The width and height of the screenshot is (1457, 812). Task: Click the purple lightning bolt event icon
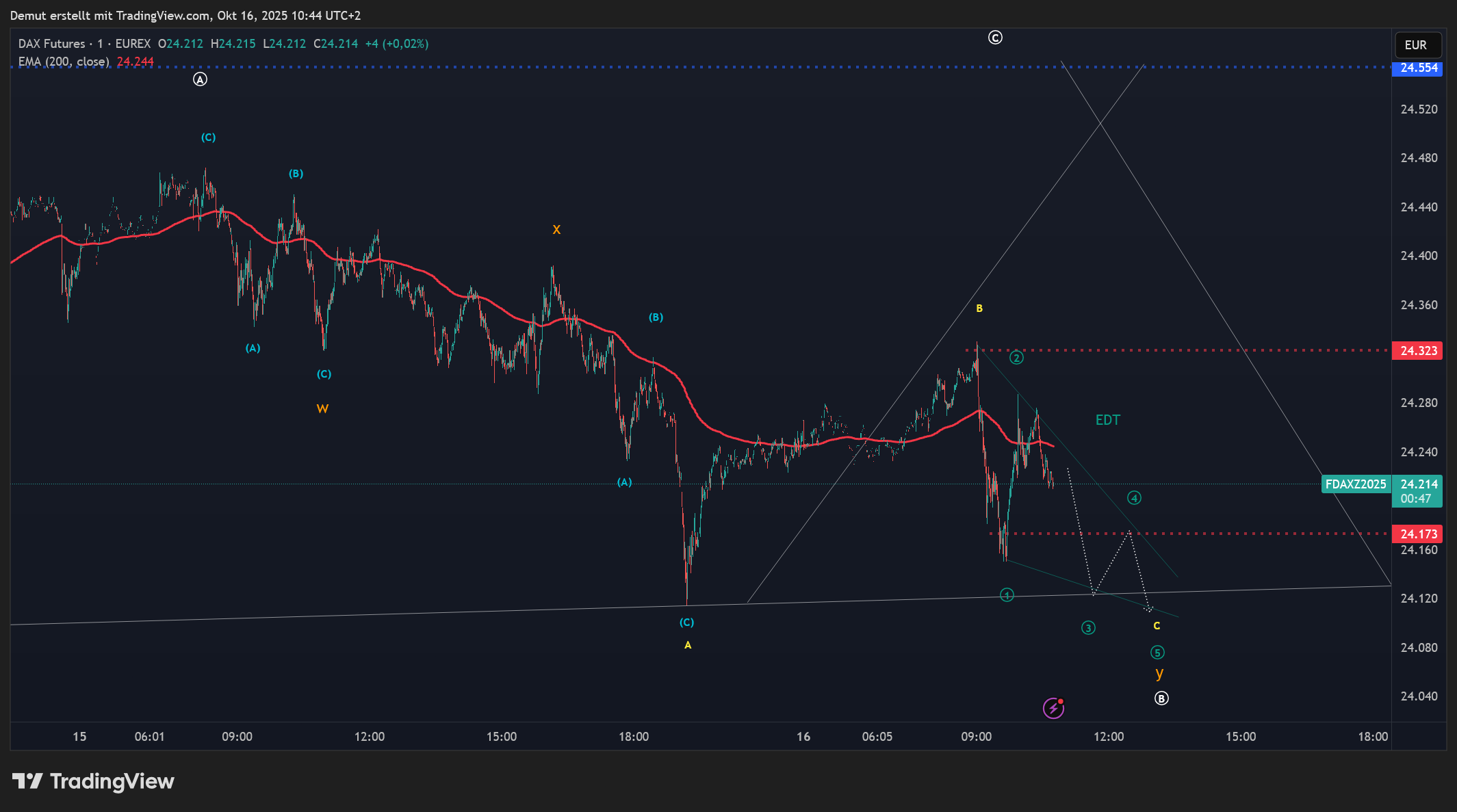(1053, 708)
